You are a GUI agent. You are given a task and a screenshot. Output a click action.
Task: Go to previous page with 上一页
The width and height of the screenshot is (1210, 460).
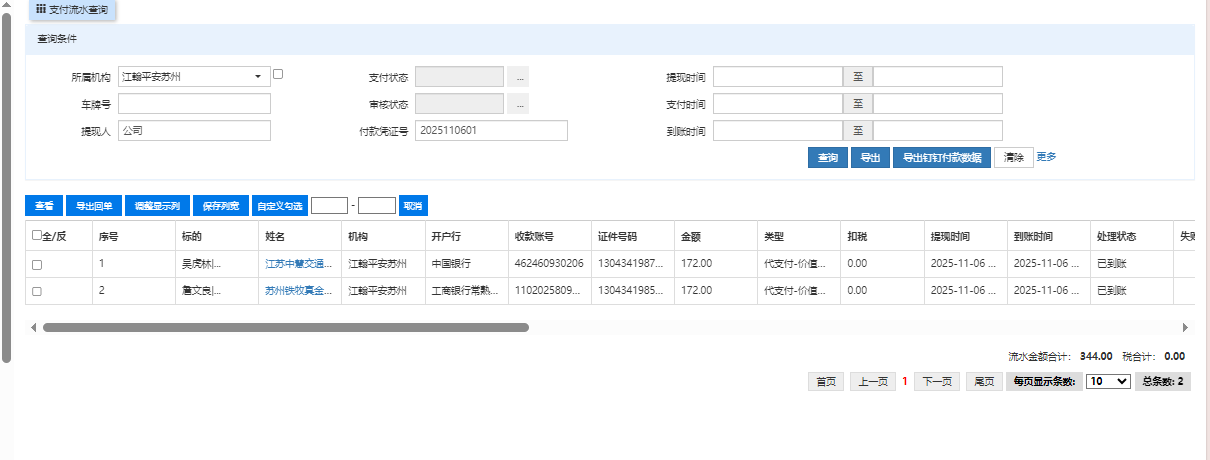(x=873, y=382)
